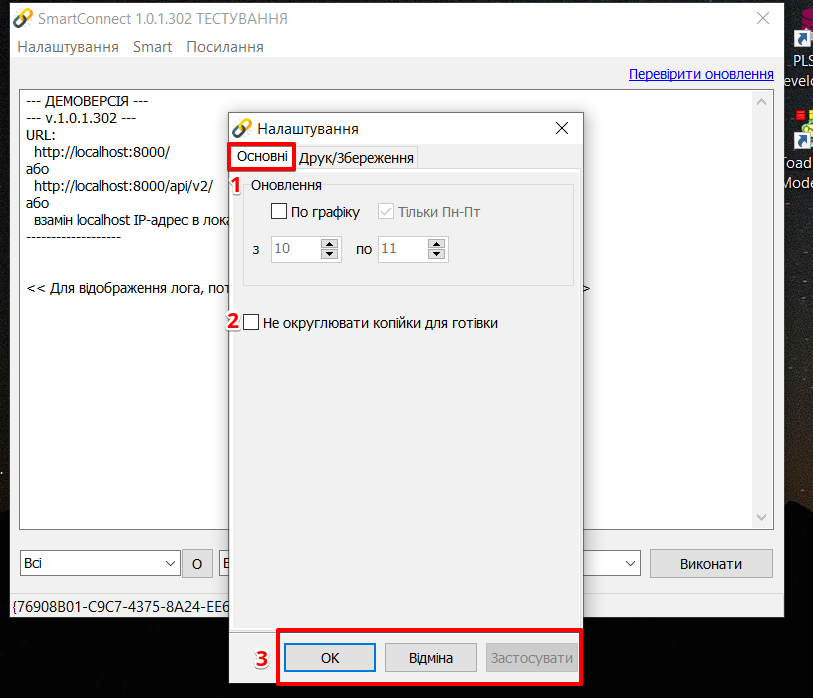Increase the 'з' hour value with the up arrow

(330, 244)
